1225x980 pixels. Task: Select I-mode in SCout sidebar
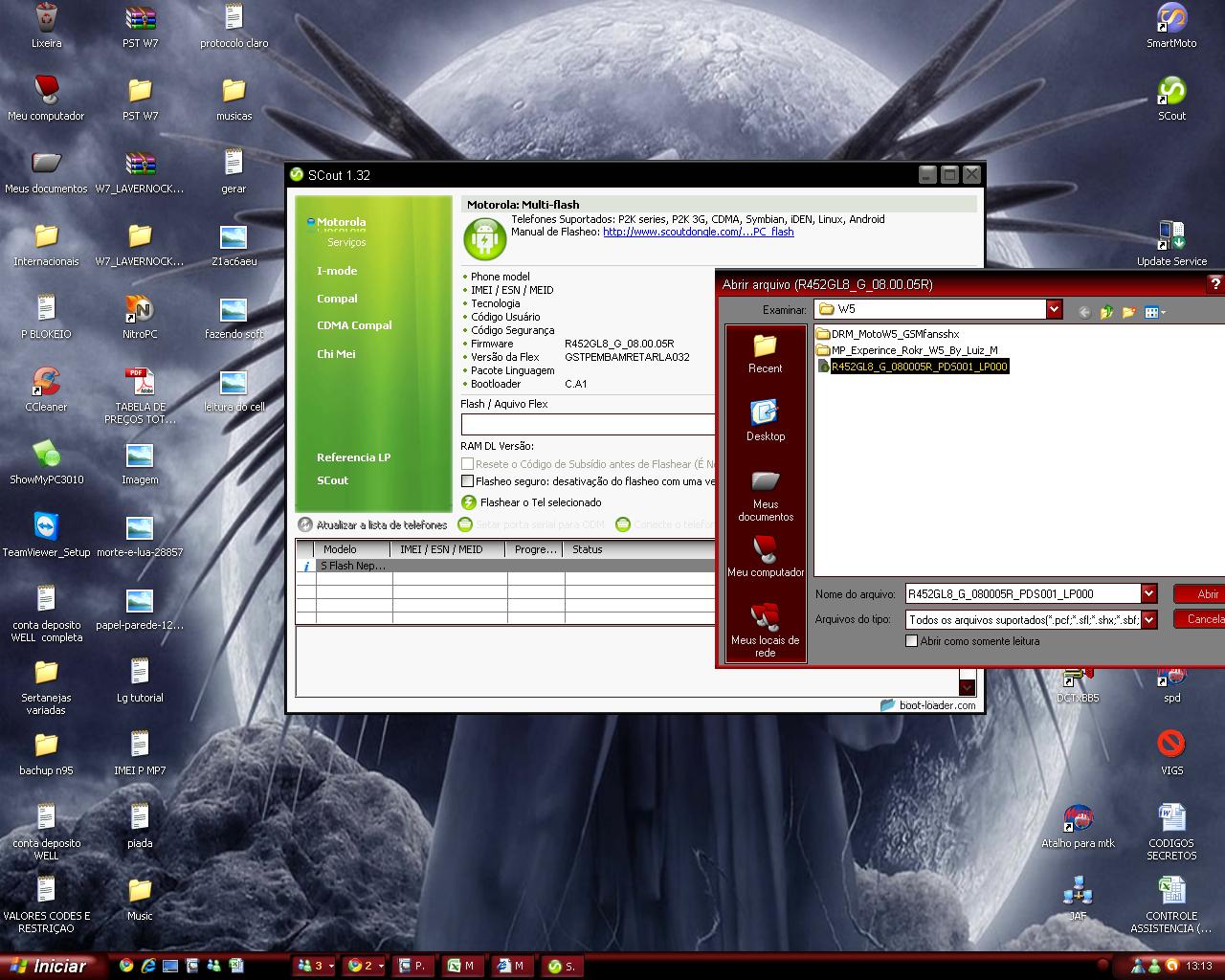pyautogui.click(x=337, y=271)
